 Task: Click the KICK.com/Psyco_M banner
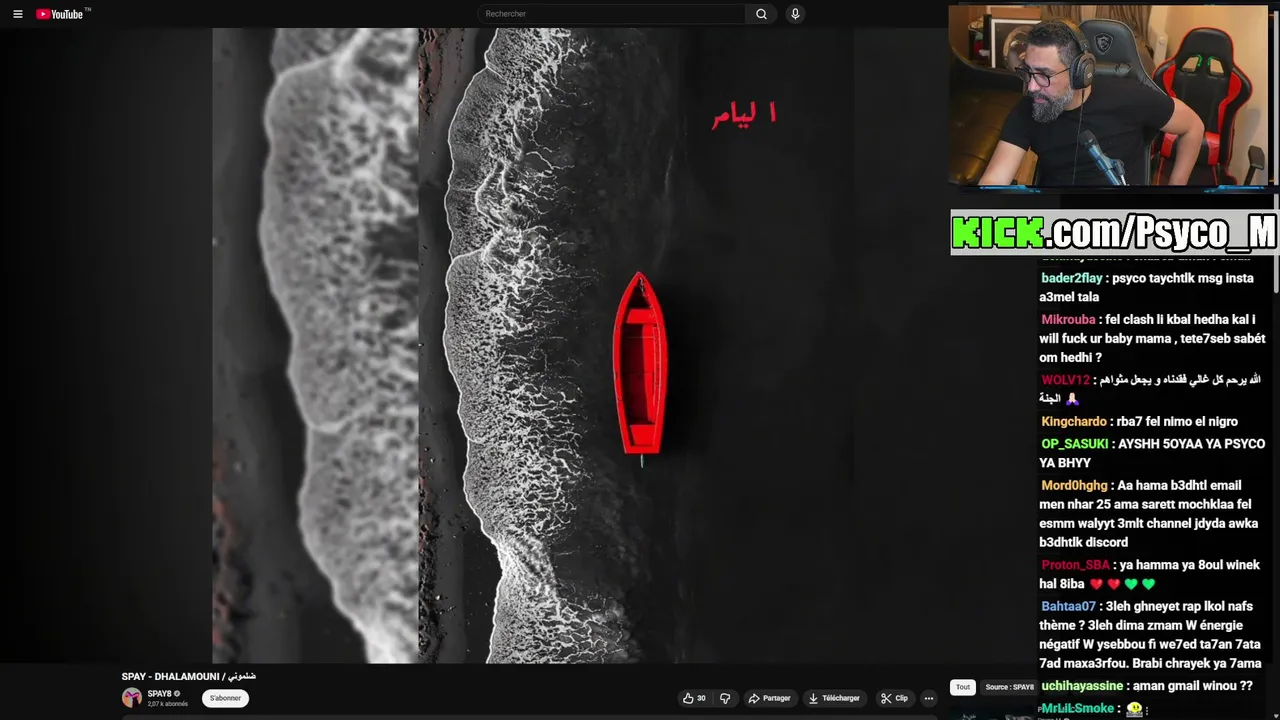point(1114,232)
